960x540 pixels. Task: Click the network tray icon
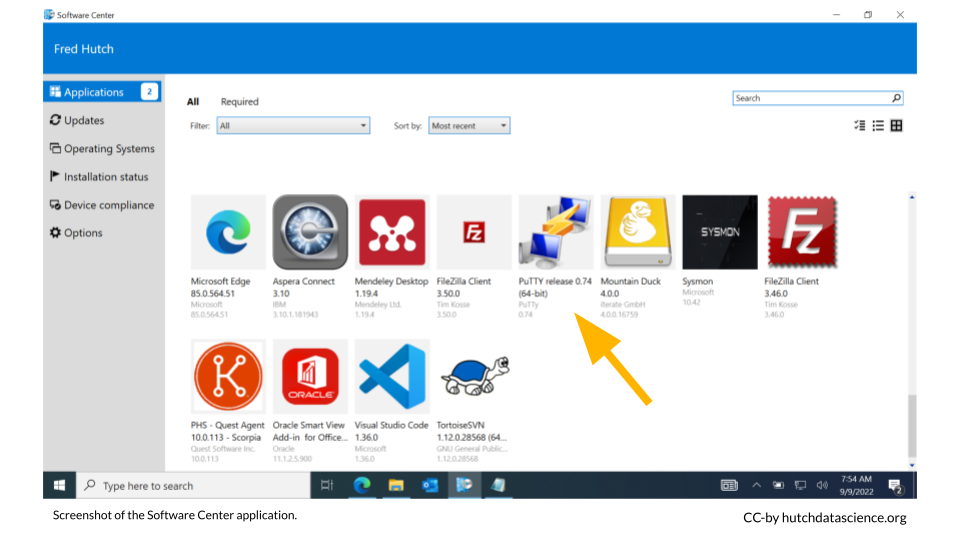tap(800, 486)
